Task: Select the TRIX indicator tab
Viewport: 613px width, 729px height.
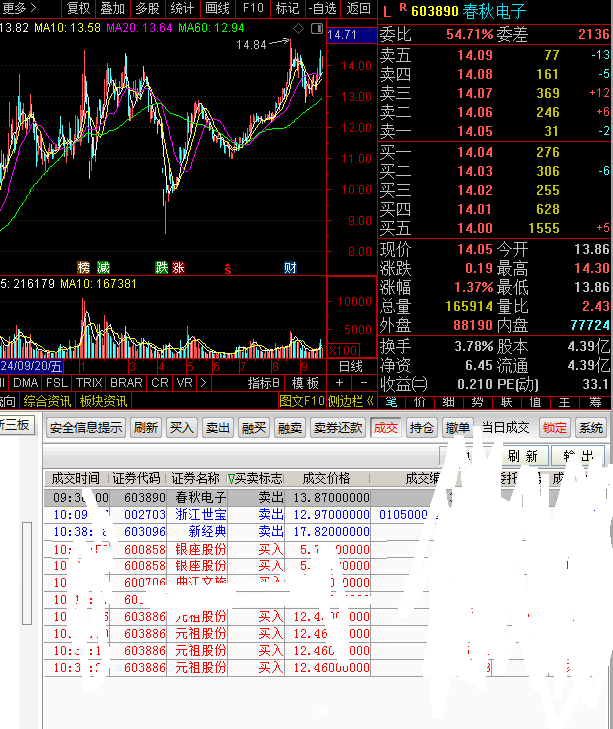Action: coord(89,383)
